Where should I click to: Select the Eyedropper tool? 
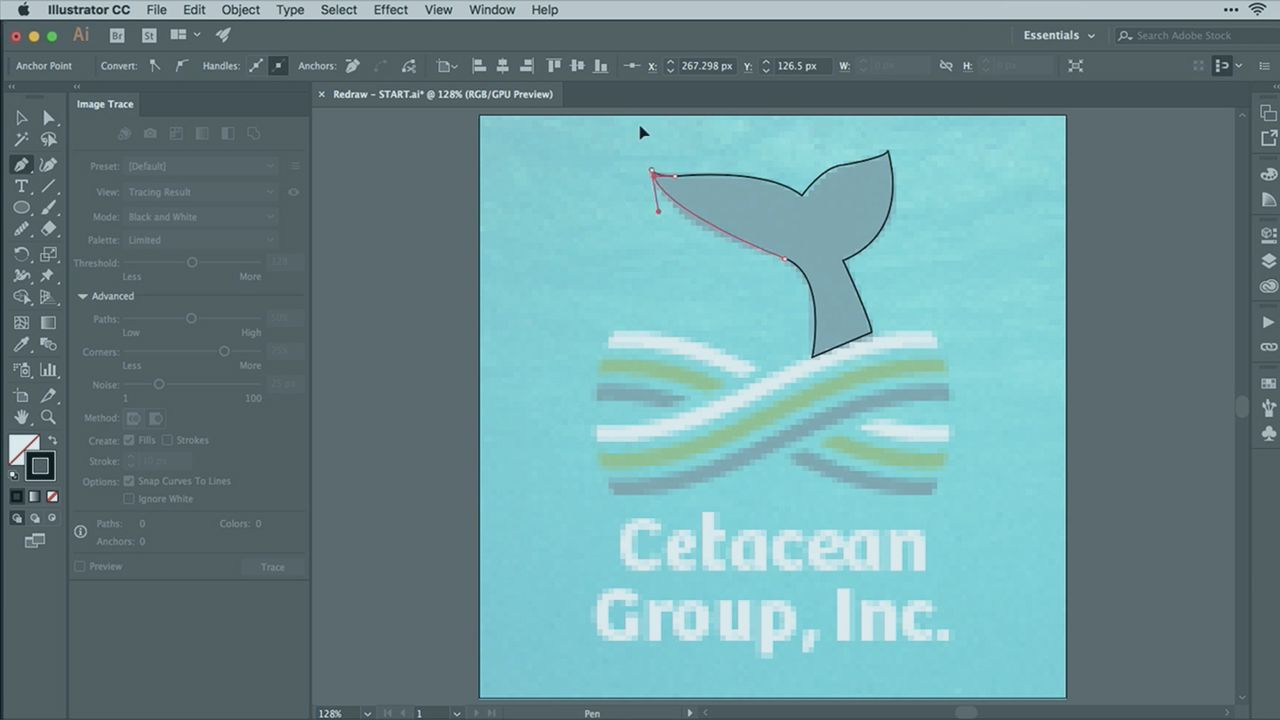point(21,345)
